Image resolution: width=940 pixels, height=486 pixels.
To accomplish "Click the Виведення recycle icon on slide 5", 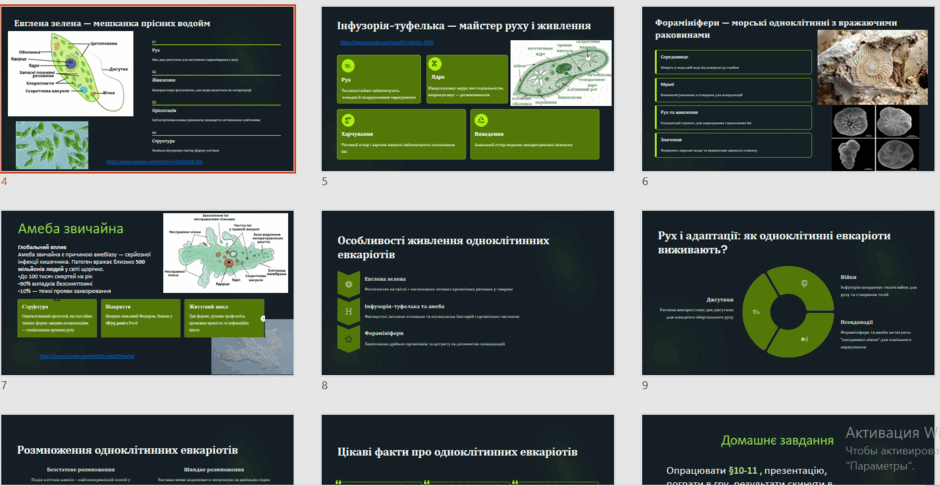I will tap(481, 120).
